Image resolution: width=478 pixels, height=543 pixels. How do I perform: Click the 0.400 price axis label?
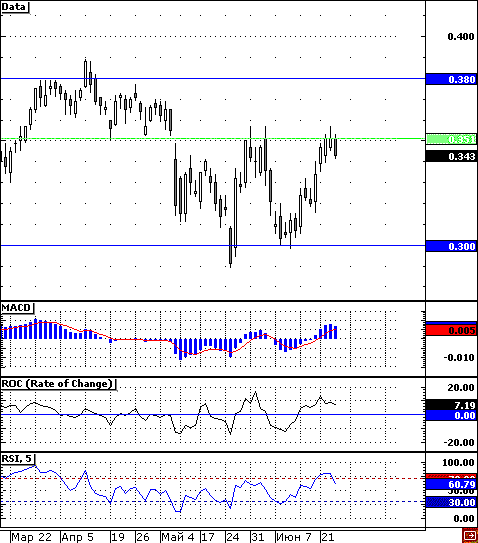point(461,36)
